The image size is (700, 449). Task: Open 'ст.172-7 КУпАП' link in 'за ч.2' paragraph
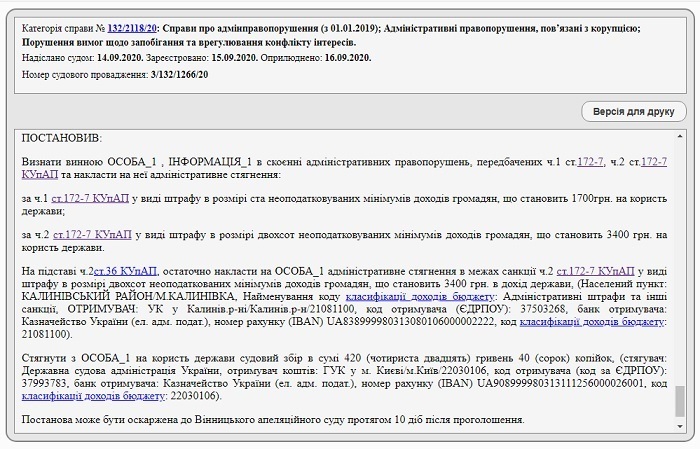tap(92, 234)
